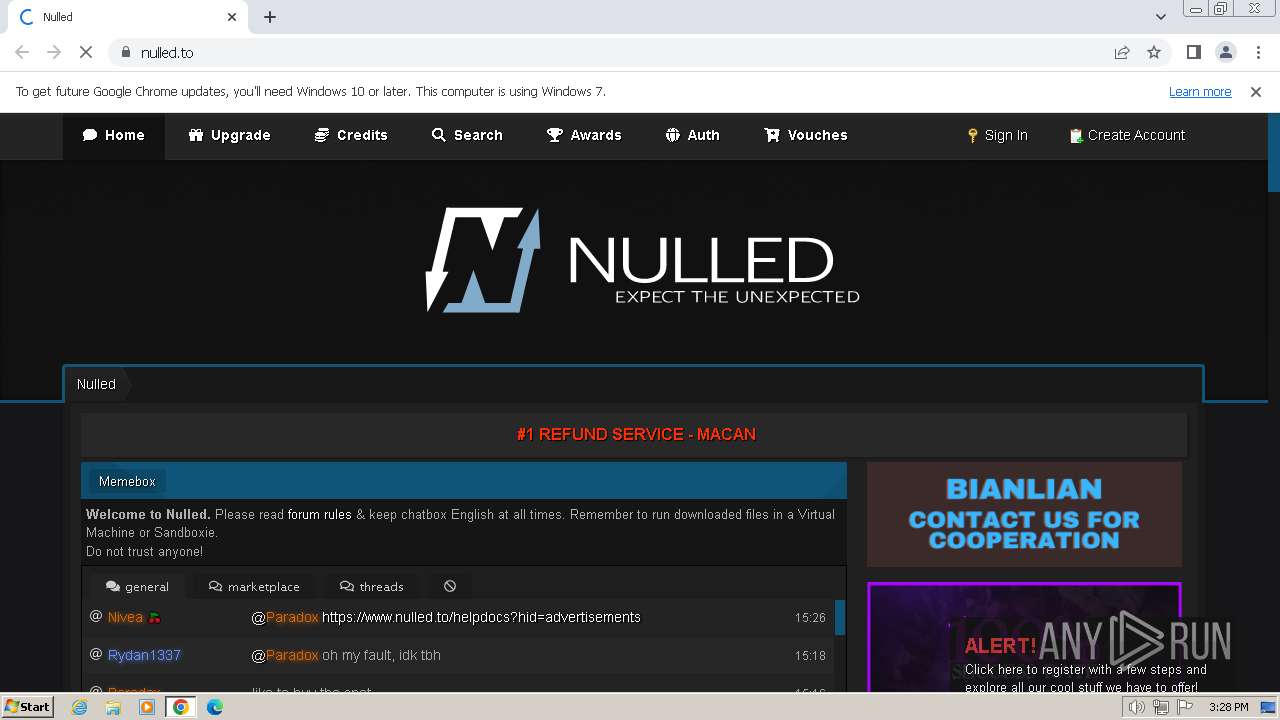Viewport: 1280px width, 720px height.
Task: Go to the Home menu item
Action: (x=113, y=135)
